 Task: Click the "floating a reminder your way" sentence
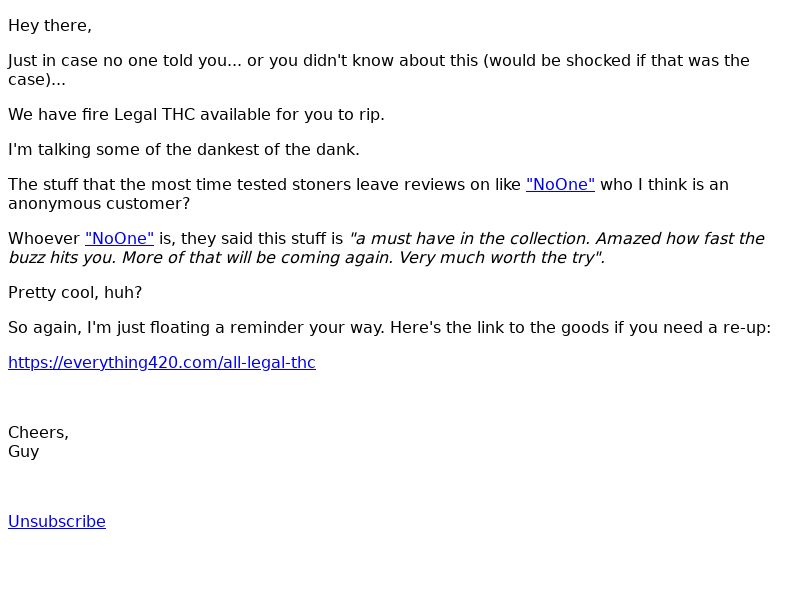click(x=196, y=328)
